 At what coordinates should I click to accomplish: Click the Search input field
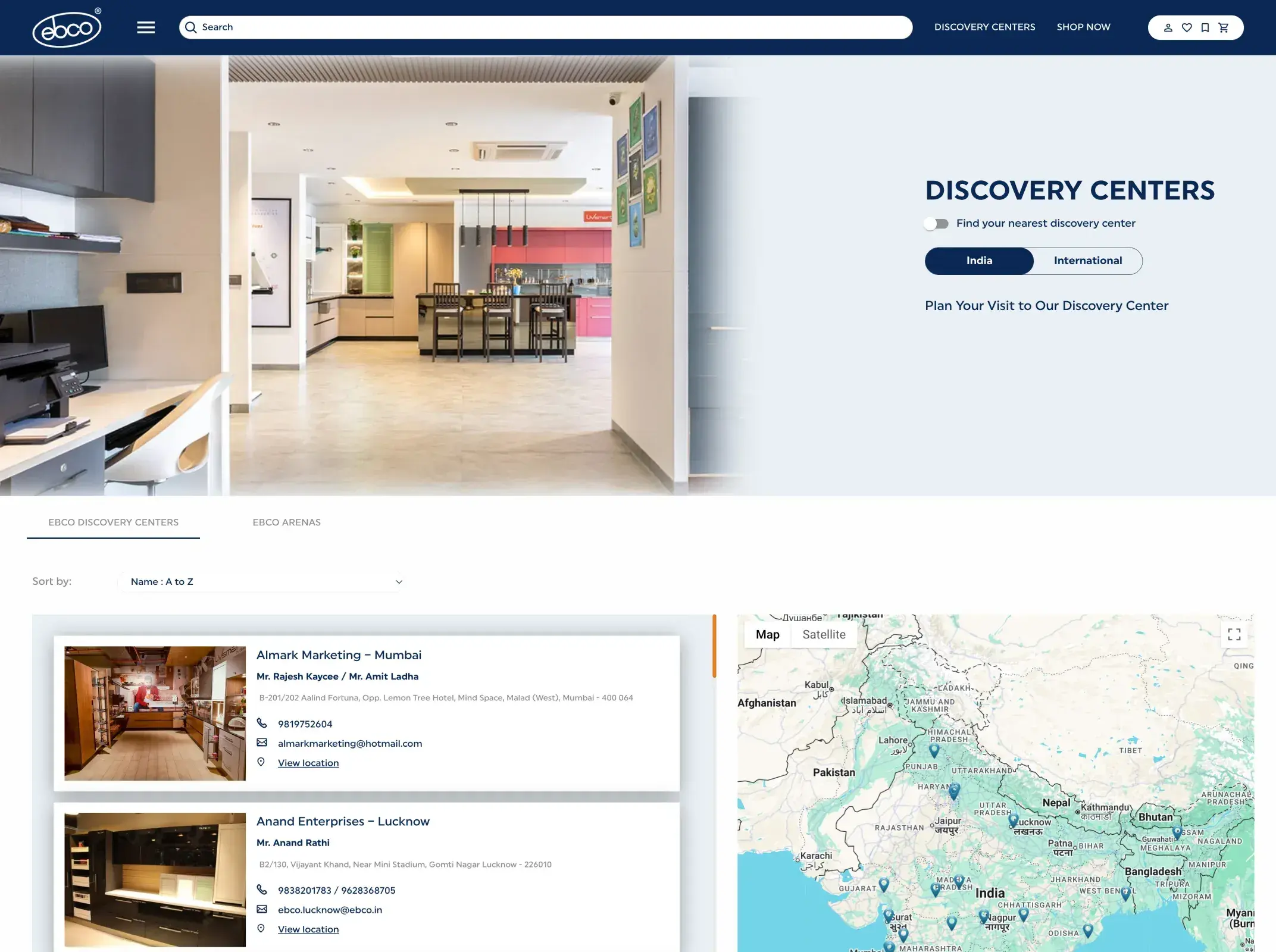click(x=545, y=27)
